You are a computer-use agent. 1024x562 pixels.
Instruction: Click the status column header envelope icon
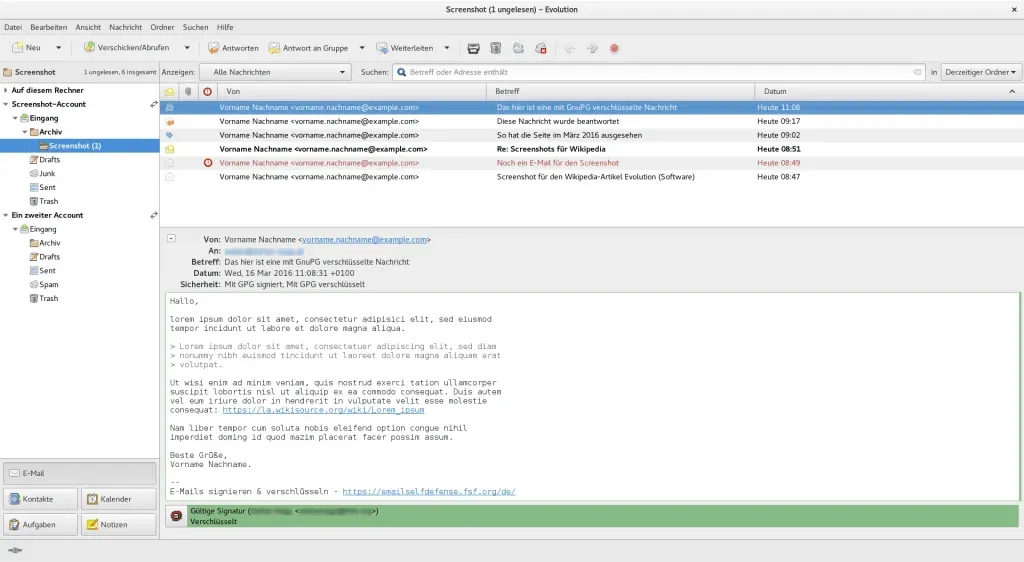coord(169,91)
